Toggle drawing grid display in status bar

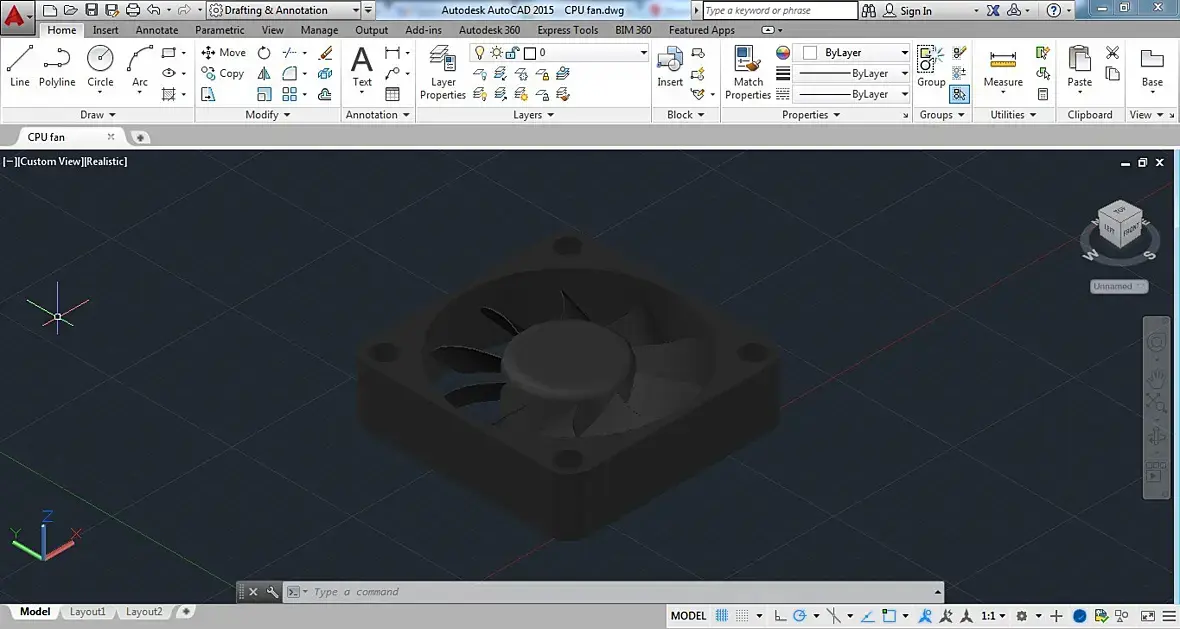722,615
